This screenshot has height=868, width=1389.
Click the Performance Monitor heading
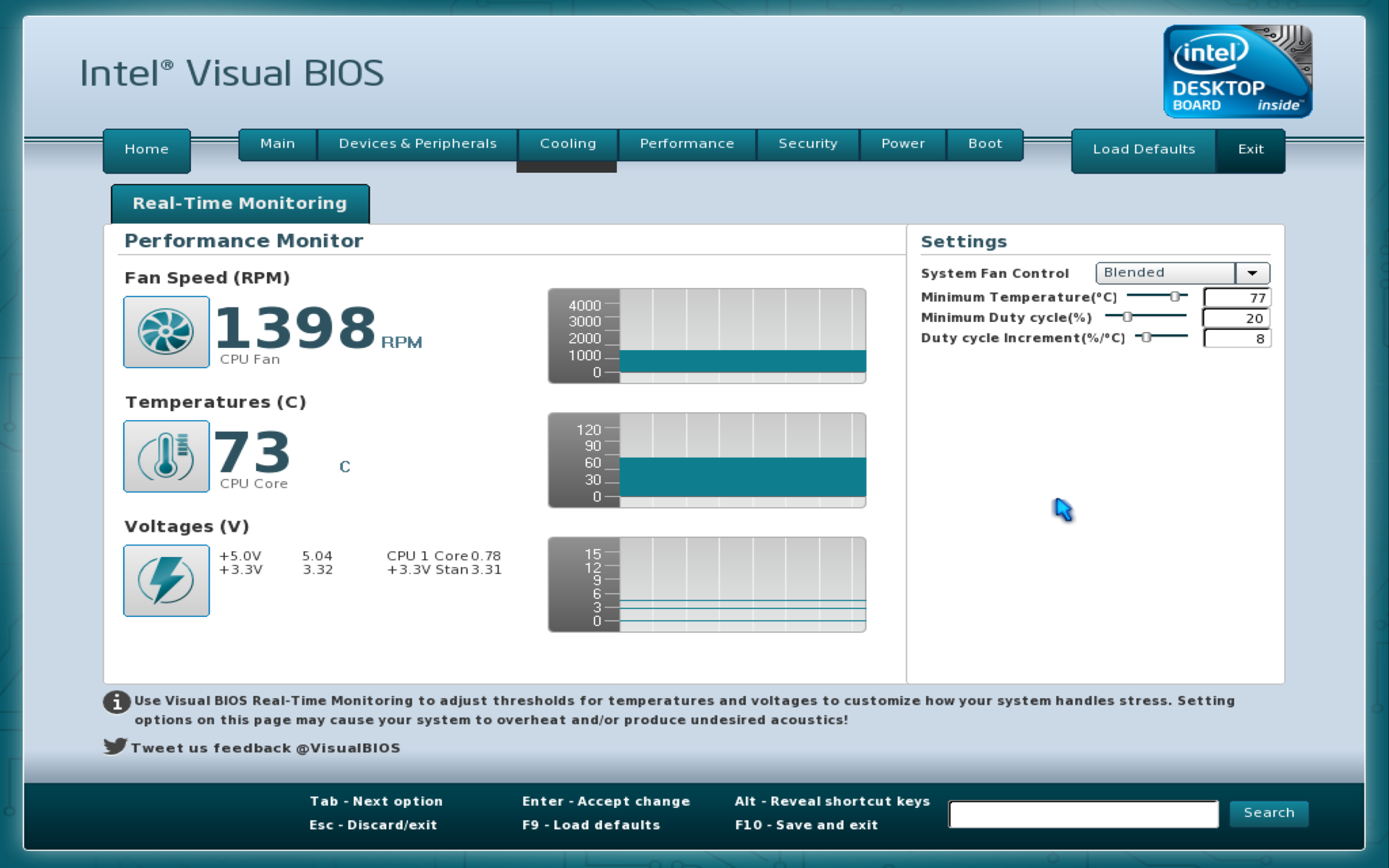coord(244,241)
